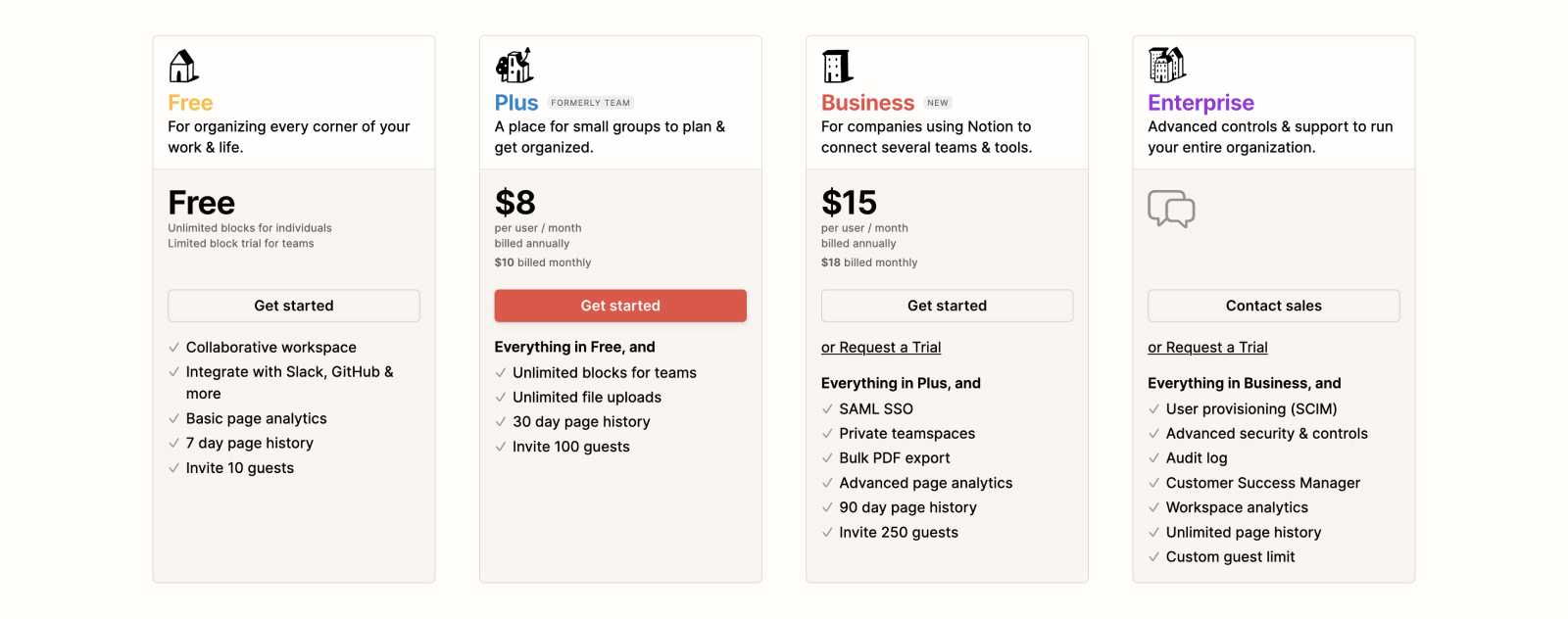Click the Free plan house icon

coord(183,66)
